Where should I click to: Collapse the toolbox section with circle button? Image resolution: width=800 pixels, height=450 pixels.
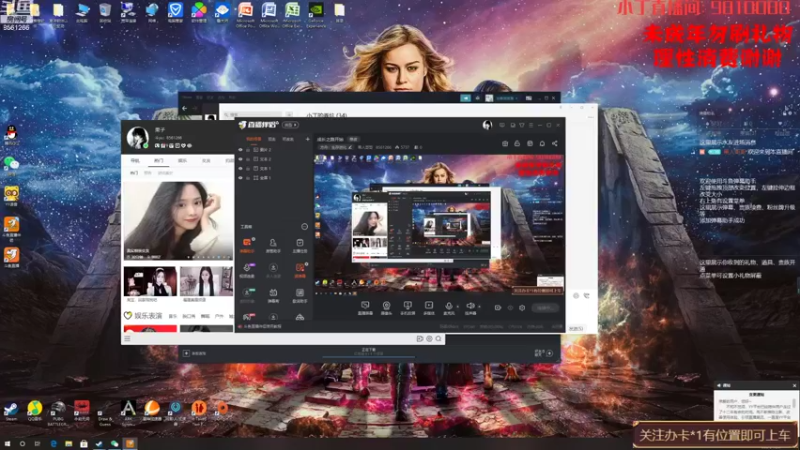pyautogui.click(x=305, y=227)
